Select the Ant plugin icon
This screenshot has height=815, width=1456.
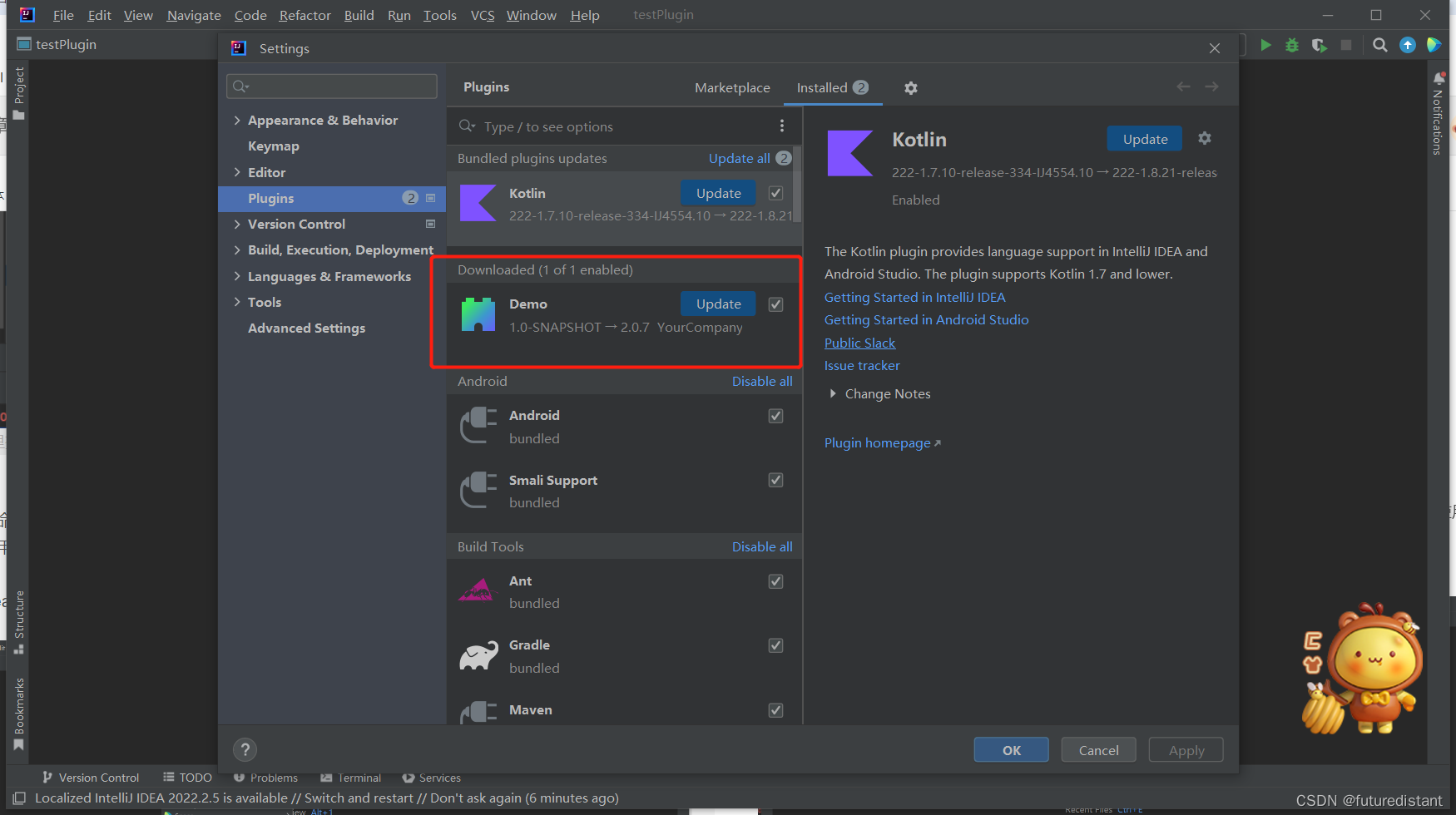click(478, 590)
